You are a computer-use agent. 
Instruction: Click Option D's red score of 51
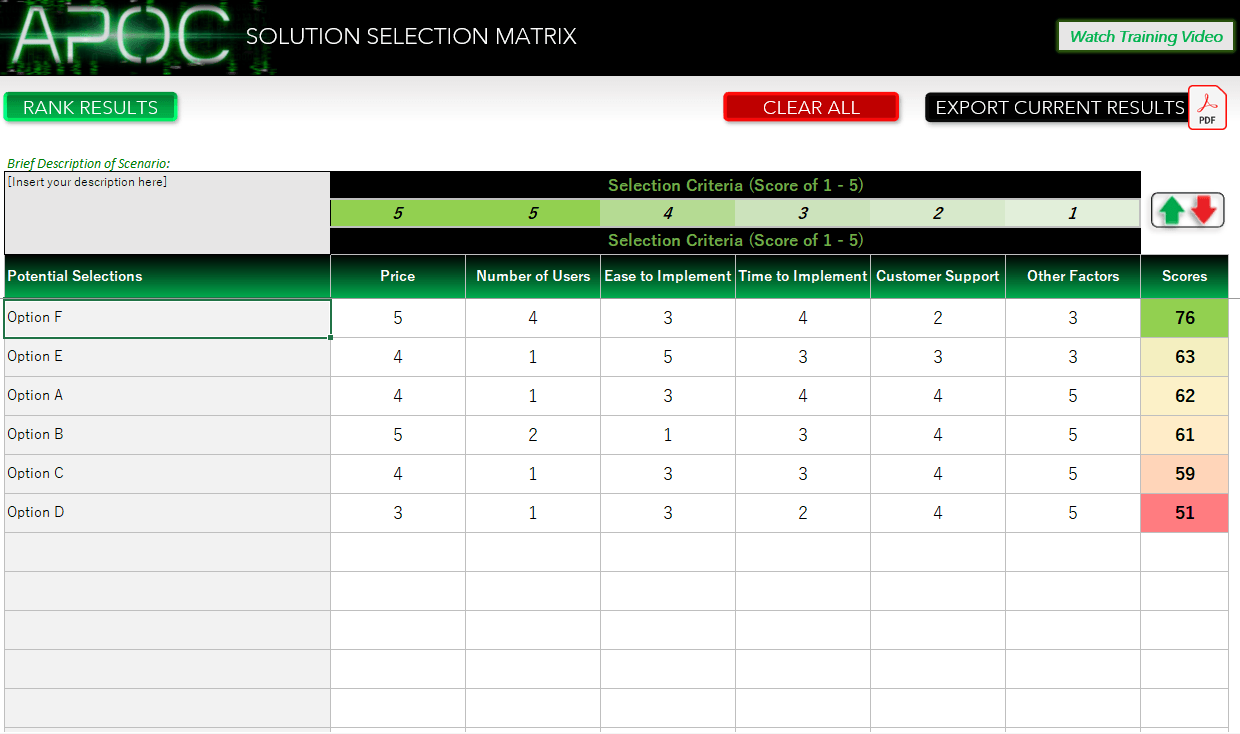[x=1184, y=512]
